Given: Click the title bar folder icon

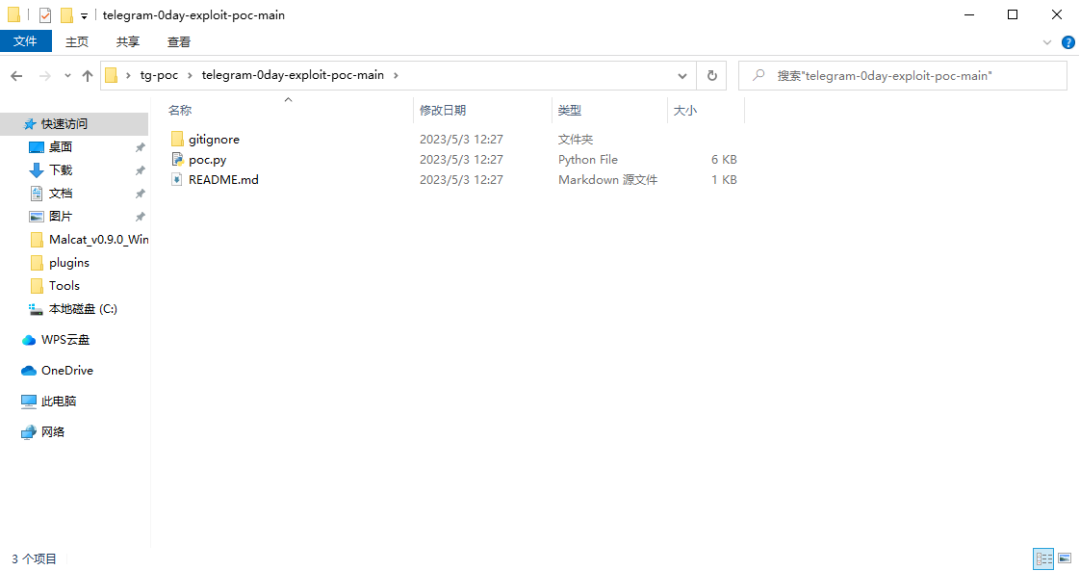Looking at the screenshot, I should click(13, 14).
